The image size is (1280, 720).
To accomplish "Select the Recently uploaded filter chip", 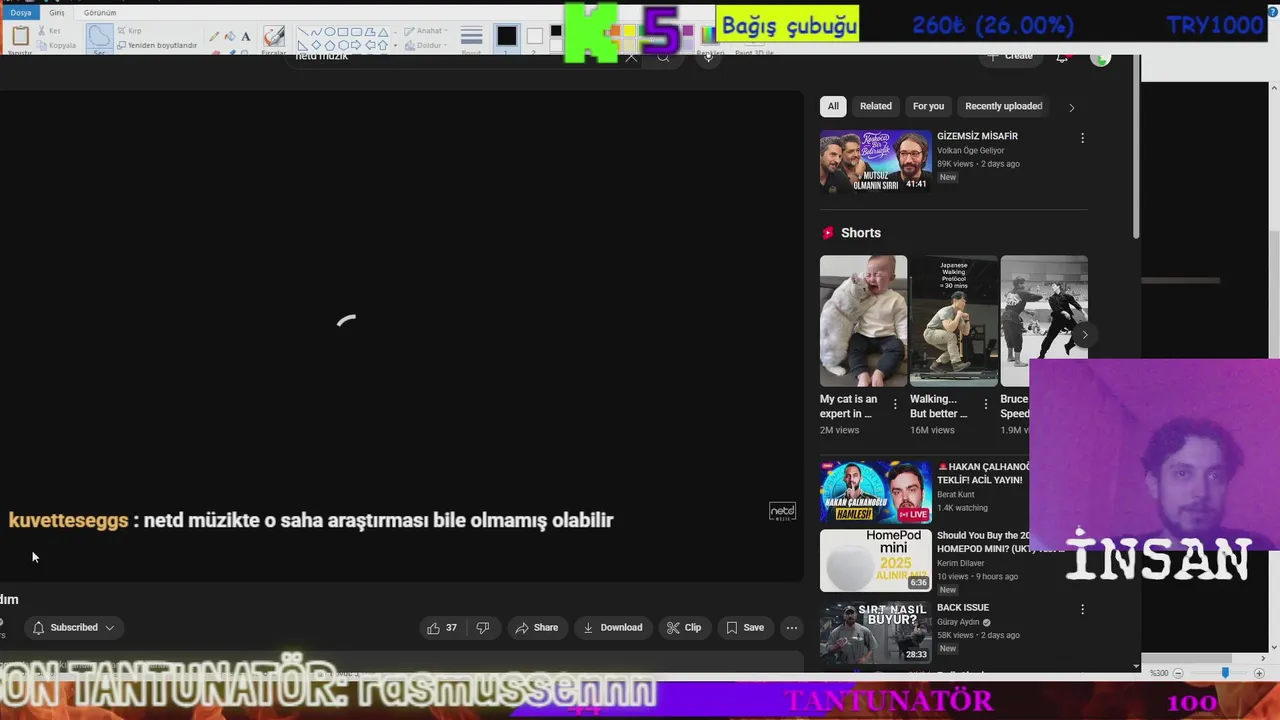I will (1003, 106).
